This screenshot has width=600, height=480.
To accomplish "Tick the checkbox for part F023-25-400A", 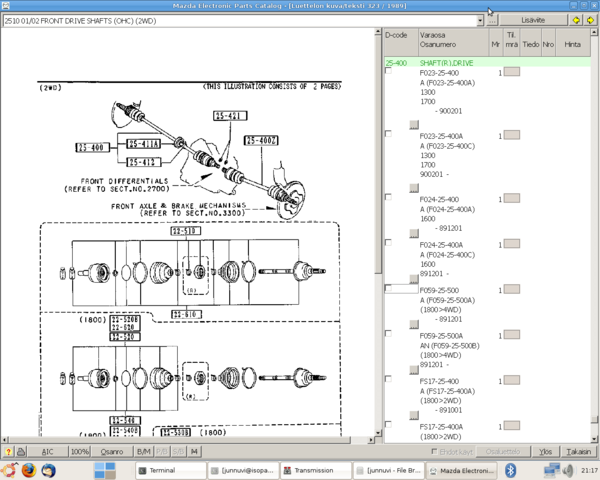I will [x=388, y=134].
